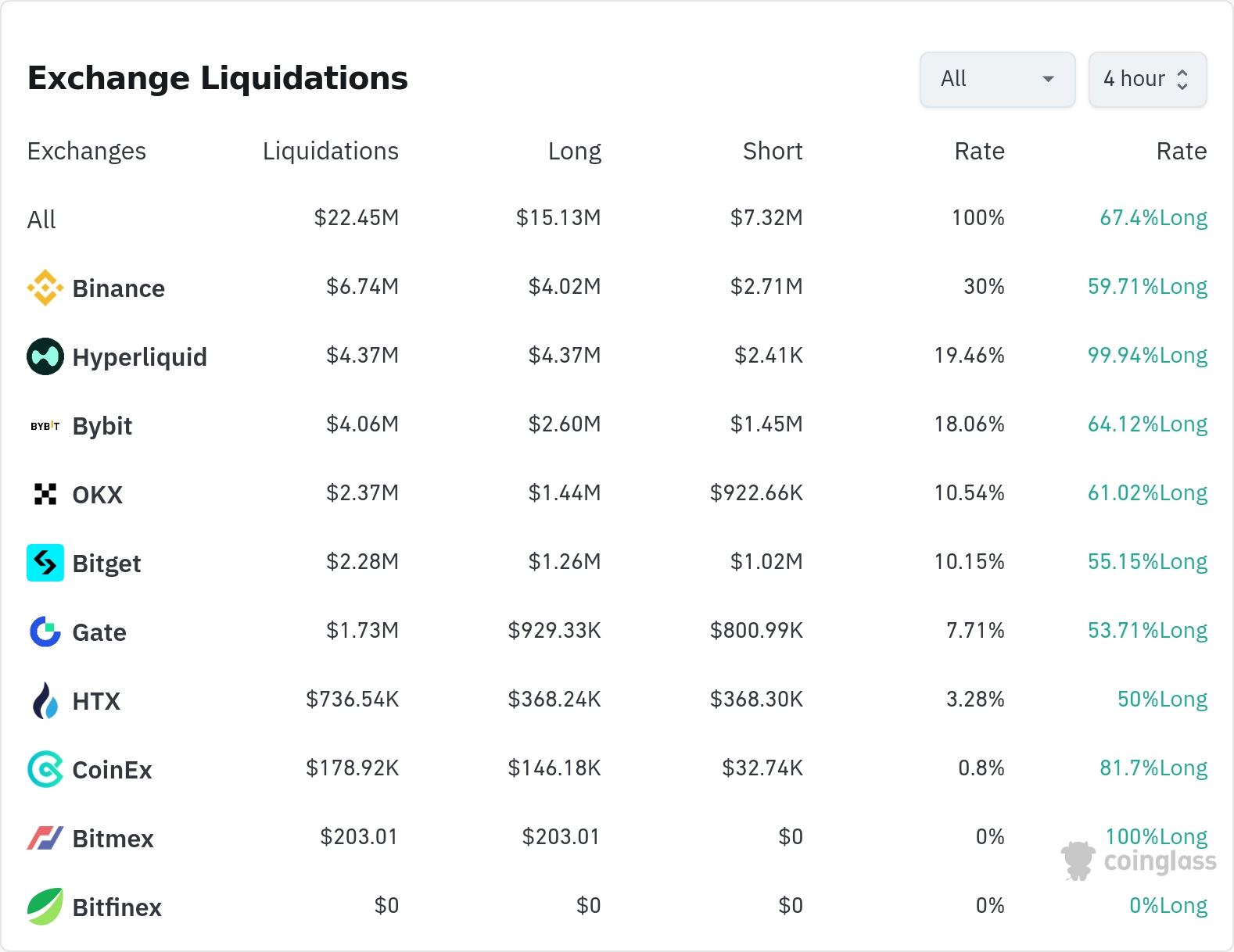Click the Binance logo icon
This screenshot has height=952, width=1234.
(x=45, y=288)
